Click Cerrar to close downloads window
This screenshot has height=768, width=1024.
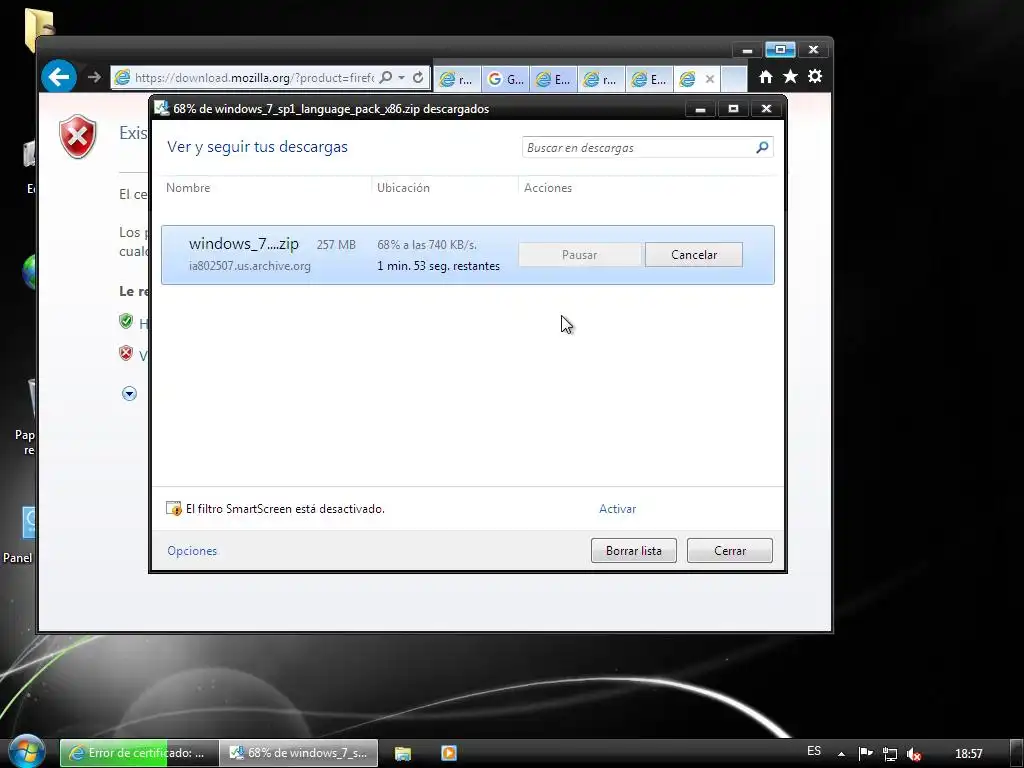pyautogui.click(x=729, y=551)
